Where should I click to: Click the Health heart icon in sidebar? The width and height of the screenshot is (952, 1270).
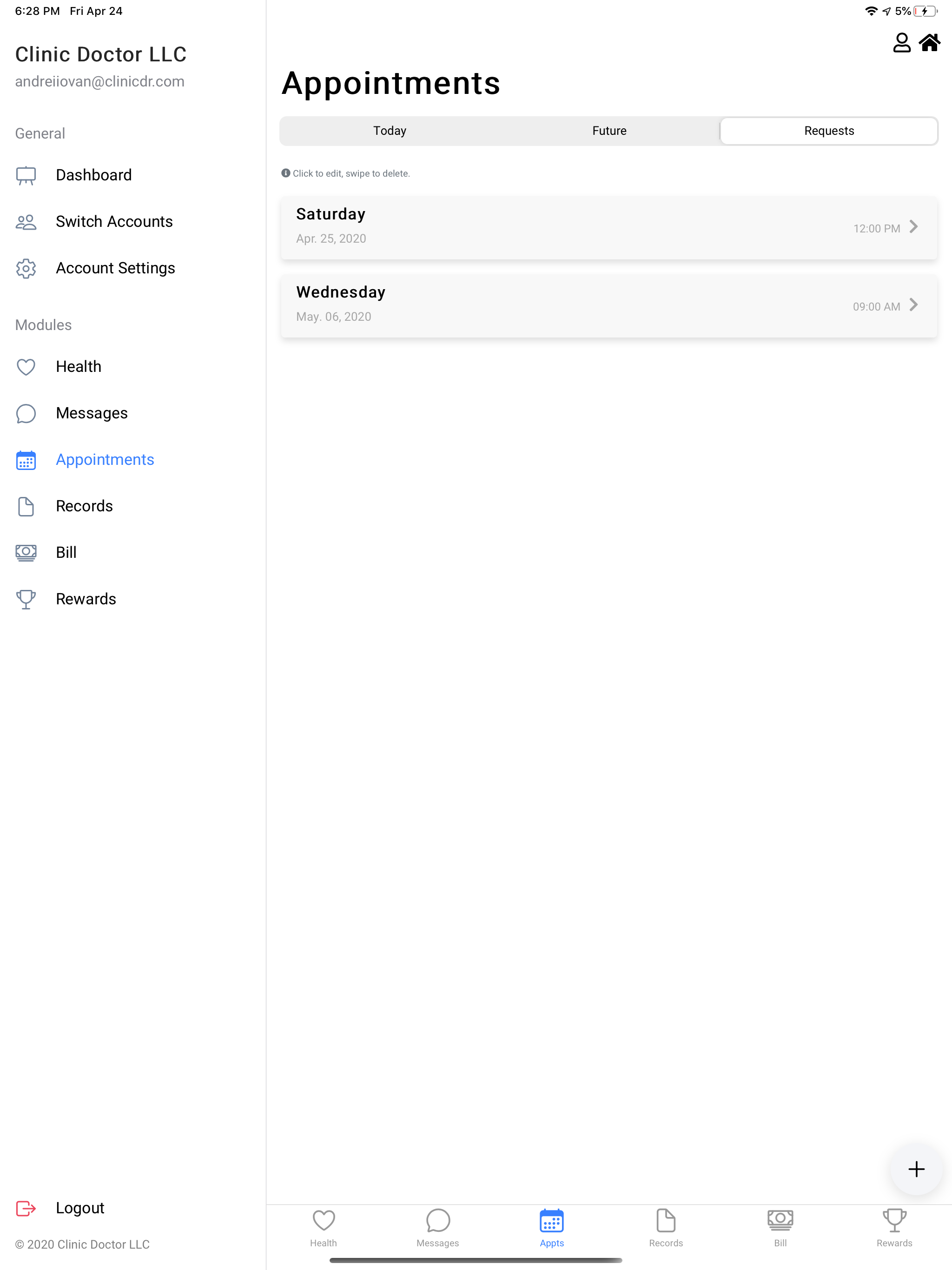pos(26,367)
